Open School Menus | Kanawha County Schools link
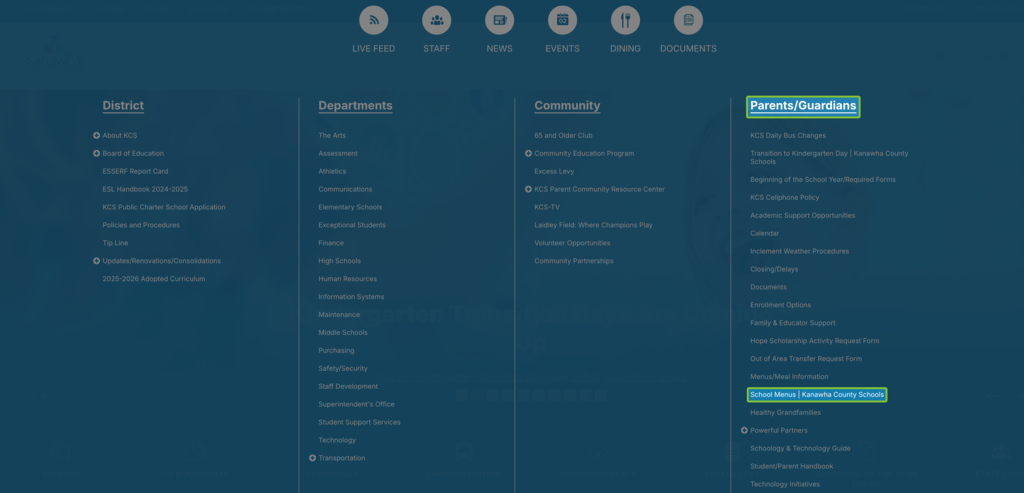1024x493 pixels. click(x=817, y=395)
